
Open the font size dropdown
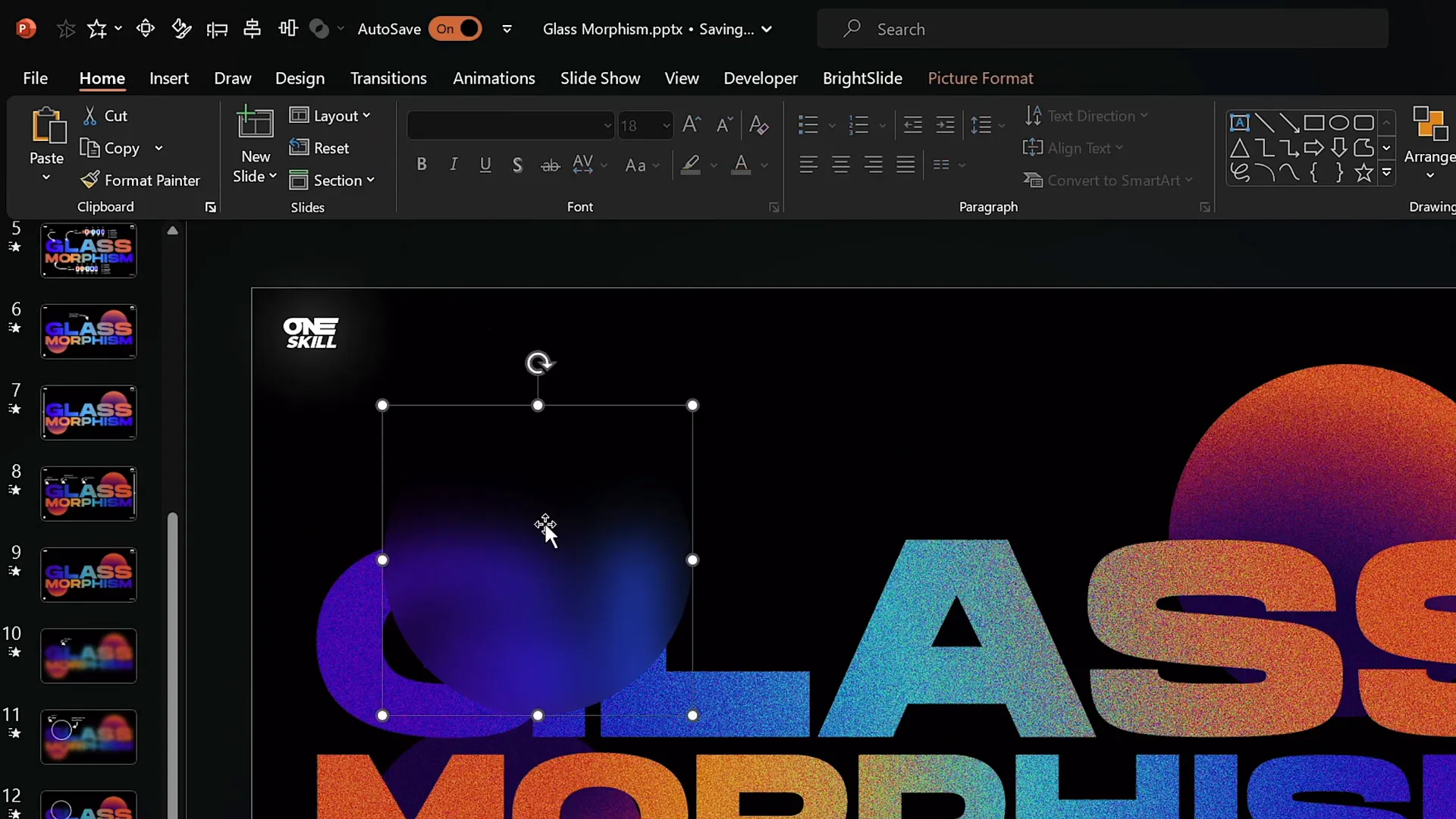click(666, 125)
